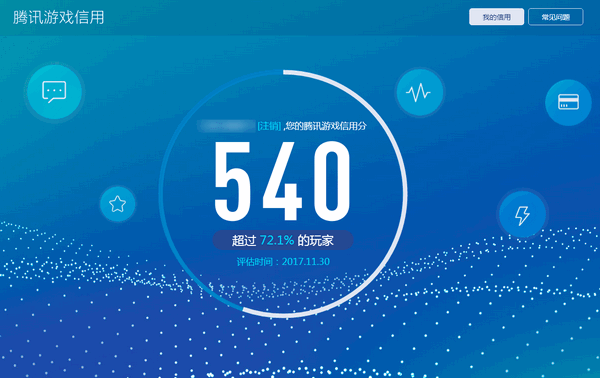Image resolution: width=600 pixels, height=378 pixels.
Task: Click the 评估时间：2017.11.30 text
Action: pyautogui.click(x=283, y=262)
